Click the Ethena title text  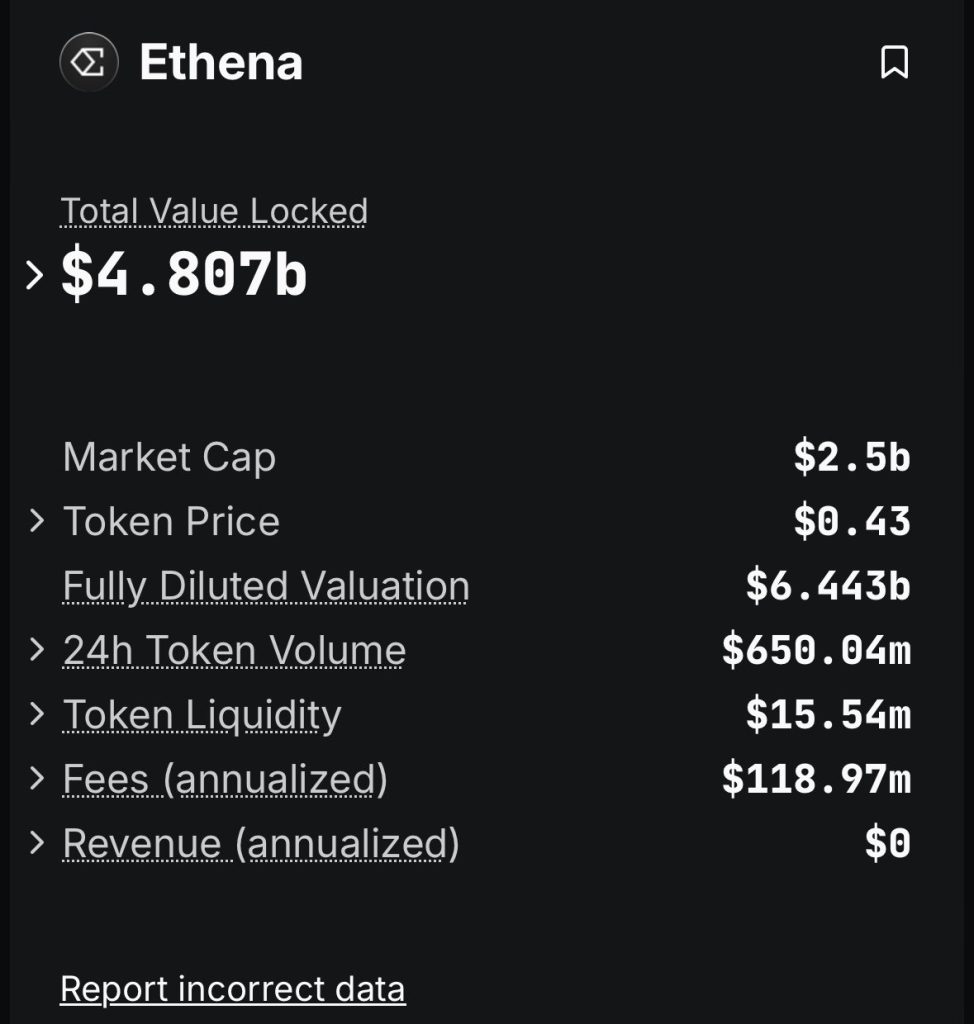coord(221,63)
